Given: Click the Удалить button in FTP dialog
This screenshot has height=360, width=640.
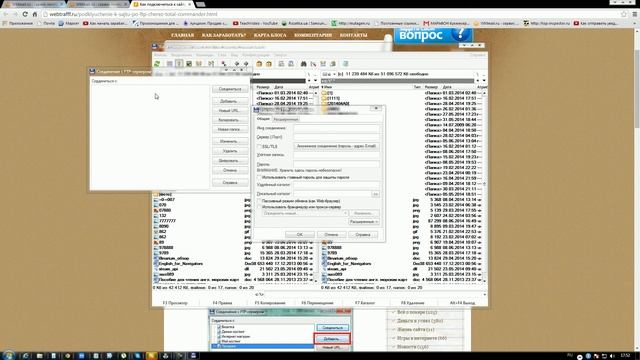Looking at the screenshot, I should (x=230, y=151).
